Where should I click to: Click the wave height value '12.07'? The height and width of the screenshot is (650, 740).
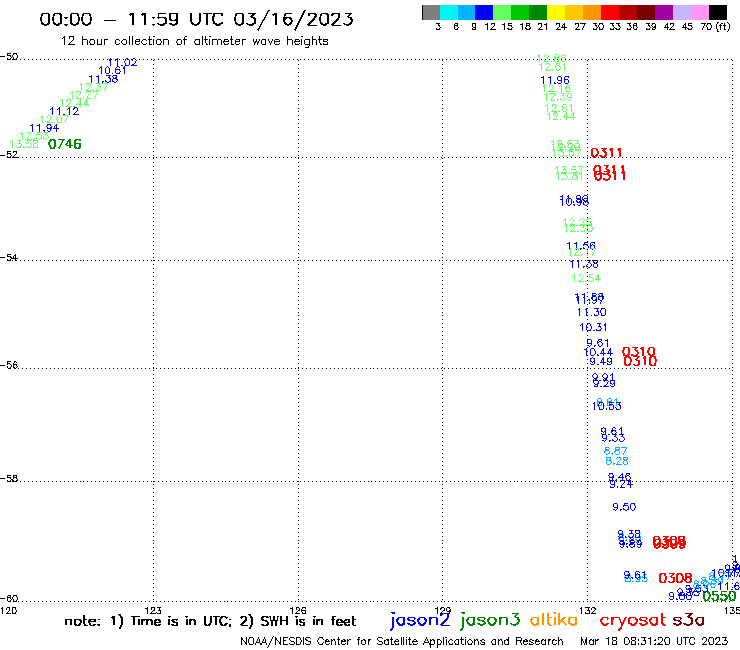pyautogui.click(x=54, y=119)
